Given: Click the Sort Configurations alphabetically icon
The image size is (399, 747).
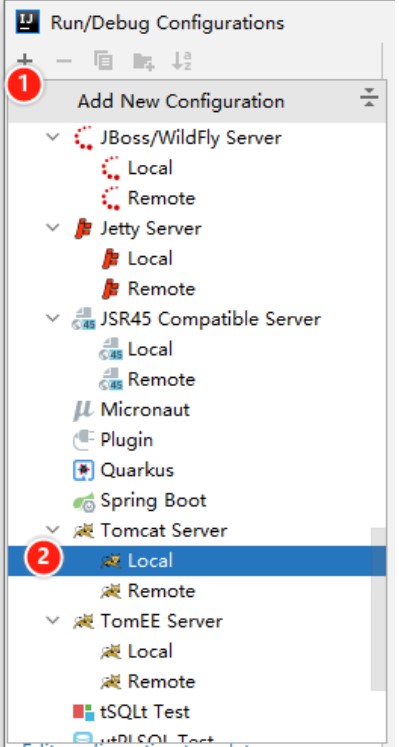Looking at the screenshot, I should [181, 61].
